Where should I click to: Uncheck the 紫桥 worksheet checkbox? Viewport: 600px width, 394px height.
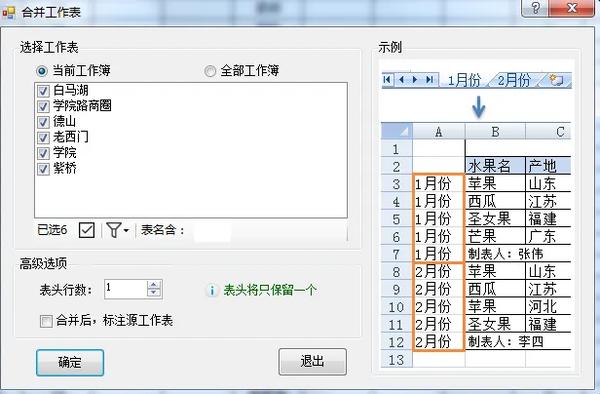(x=43, y=169)
